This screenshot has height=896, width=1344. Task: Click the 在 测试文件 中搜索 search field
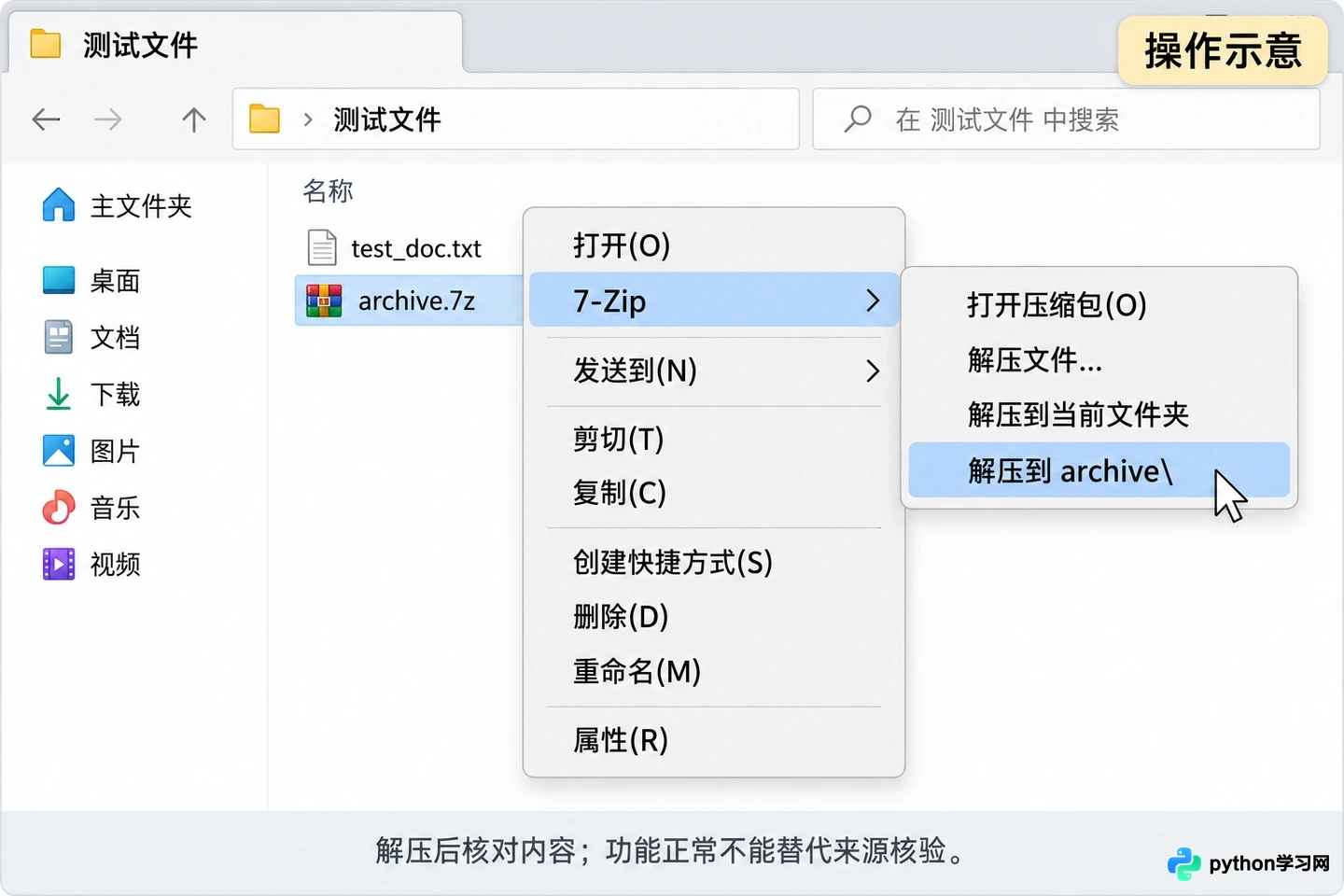[x=1066, y=119]
